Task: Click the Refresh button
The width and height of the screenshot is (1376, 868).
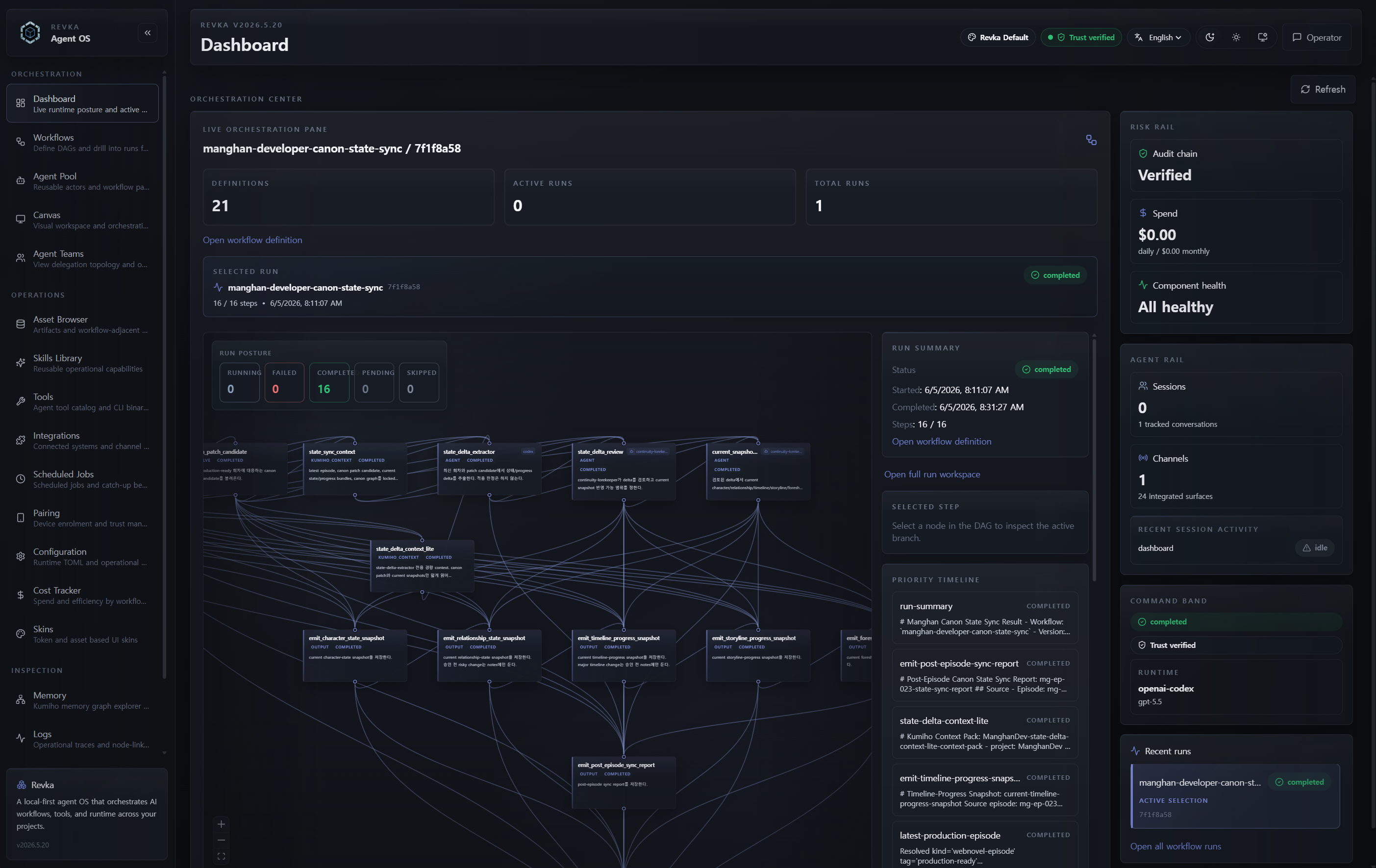Action: (1323, 89)
